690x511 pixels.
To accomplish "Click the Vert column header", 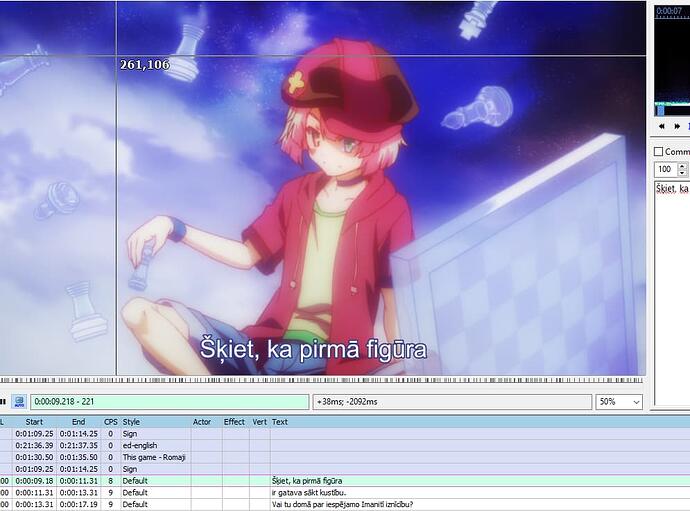I will 260,422.
